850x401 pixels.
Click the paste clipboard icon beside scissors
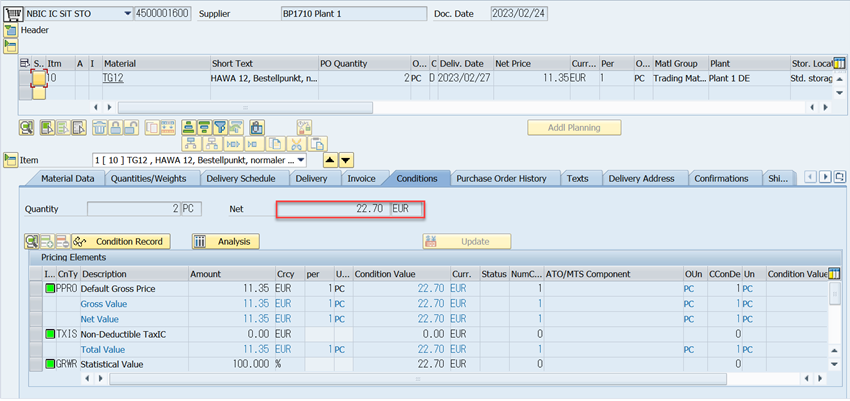coord(318,144)
